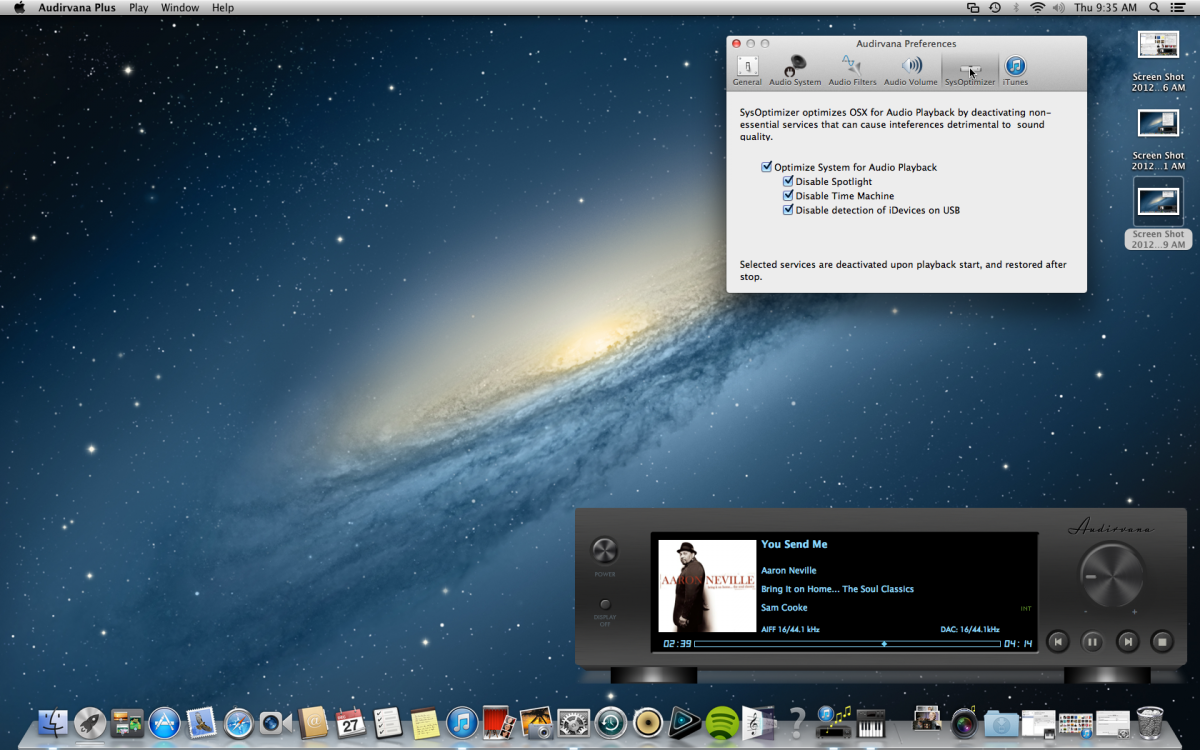Open the iTunes preferences pane
Viewport: 1200px width, 750px height.
[1015, 70]
